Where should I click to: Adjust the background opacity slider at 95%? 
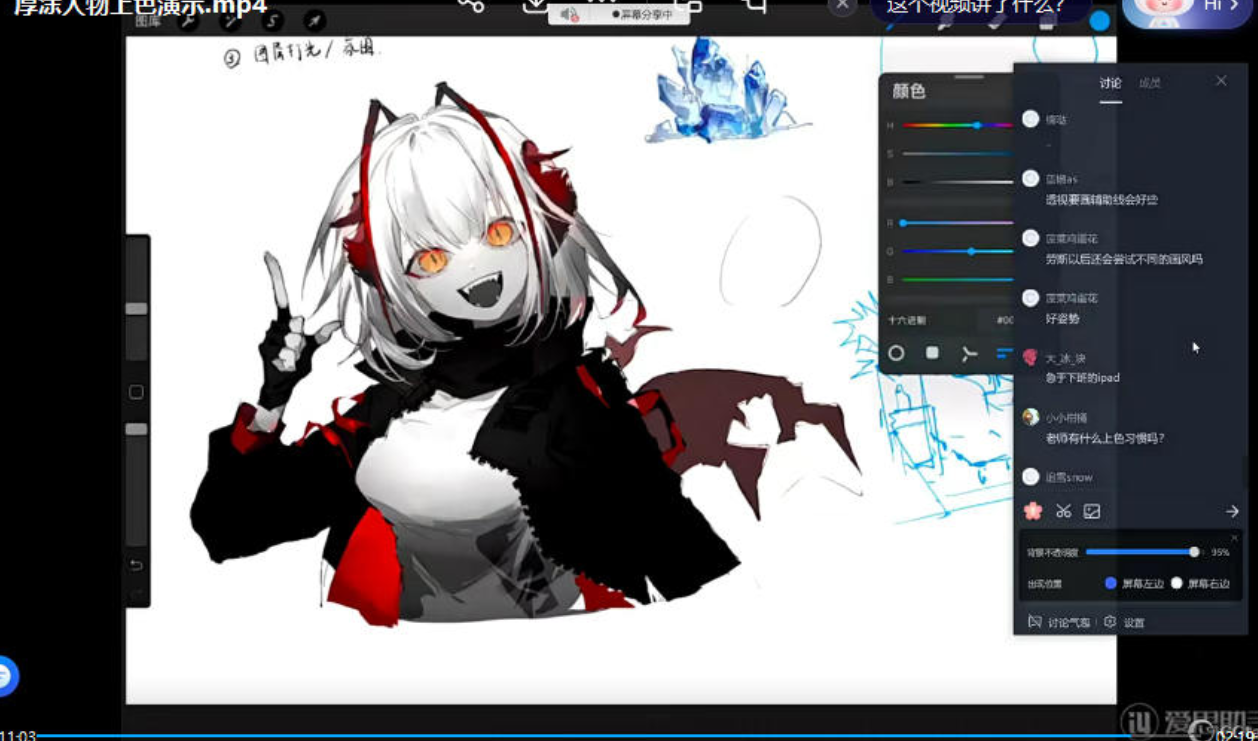[x=1143, y=552]
